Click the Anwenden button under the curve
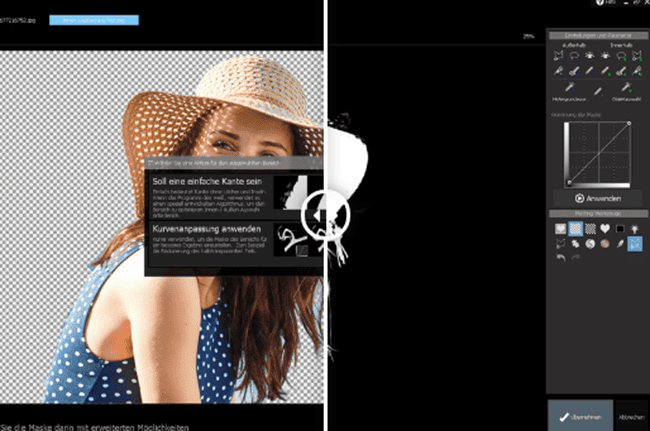 pyautogui.click(x=597, y=199)
